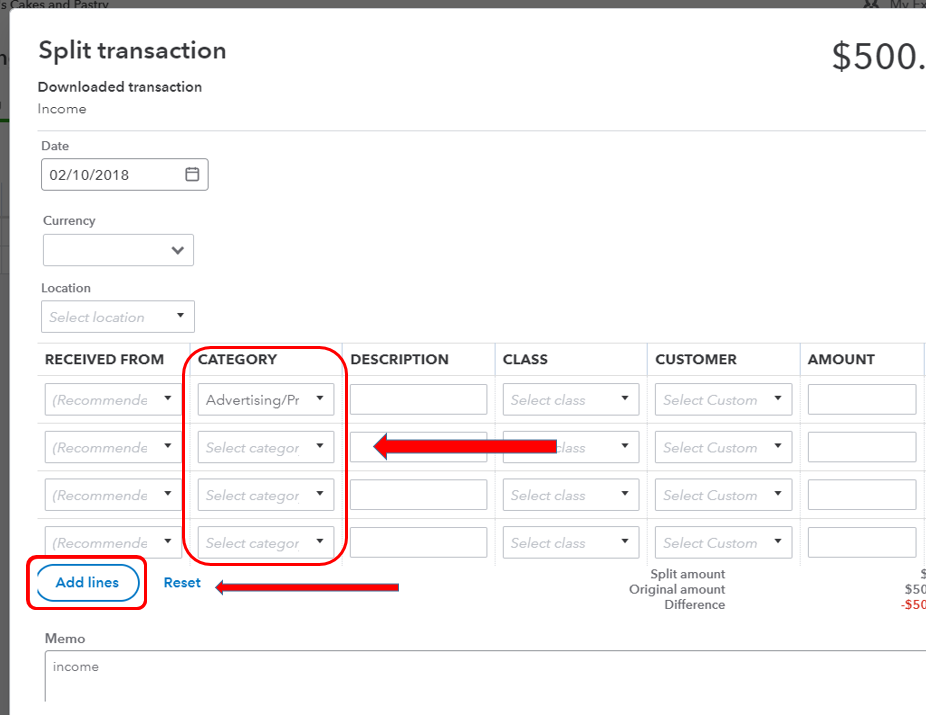This screenshot has width=926, height=715.
Task: Click Amount field in fourth row
Action: tap(862, 543)
